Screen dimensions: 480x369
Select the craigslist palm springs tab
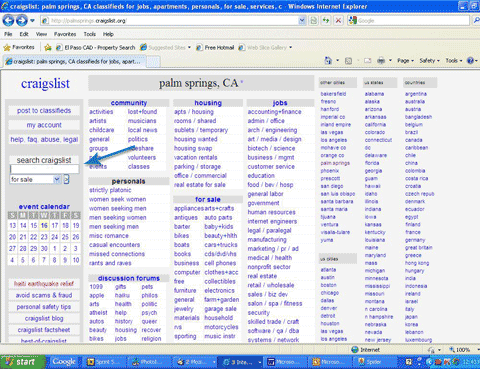[74, 62]
